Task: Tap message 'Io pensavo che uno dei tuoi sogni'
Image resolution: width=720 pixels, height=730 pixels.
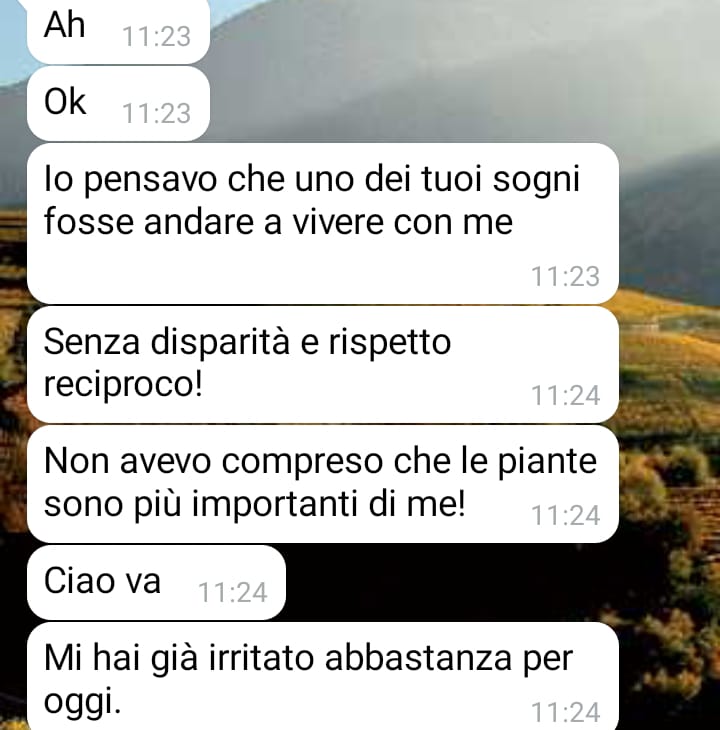Action: 323,223
